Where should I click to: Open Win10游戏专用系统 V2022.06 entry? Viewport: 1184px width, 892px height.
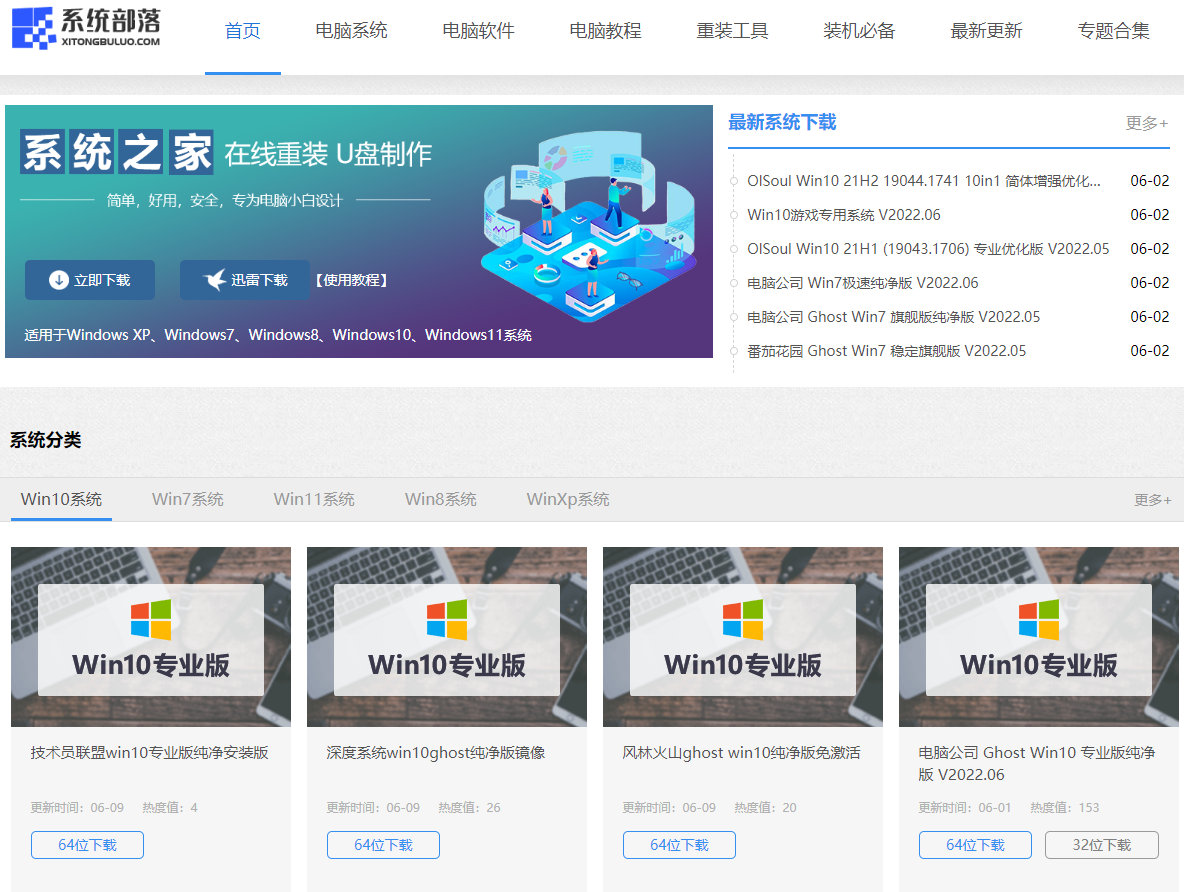click(x=843, y=215)
